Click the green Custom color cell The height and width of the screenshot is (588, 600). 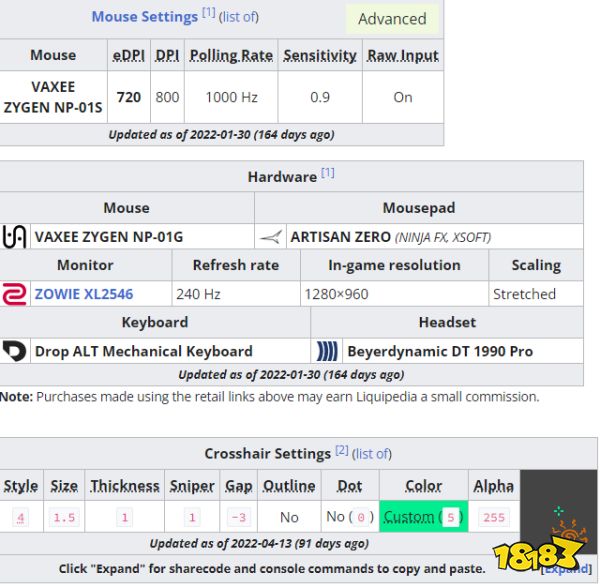tap(423, 516)
